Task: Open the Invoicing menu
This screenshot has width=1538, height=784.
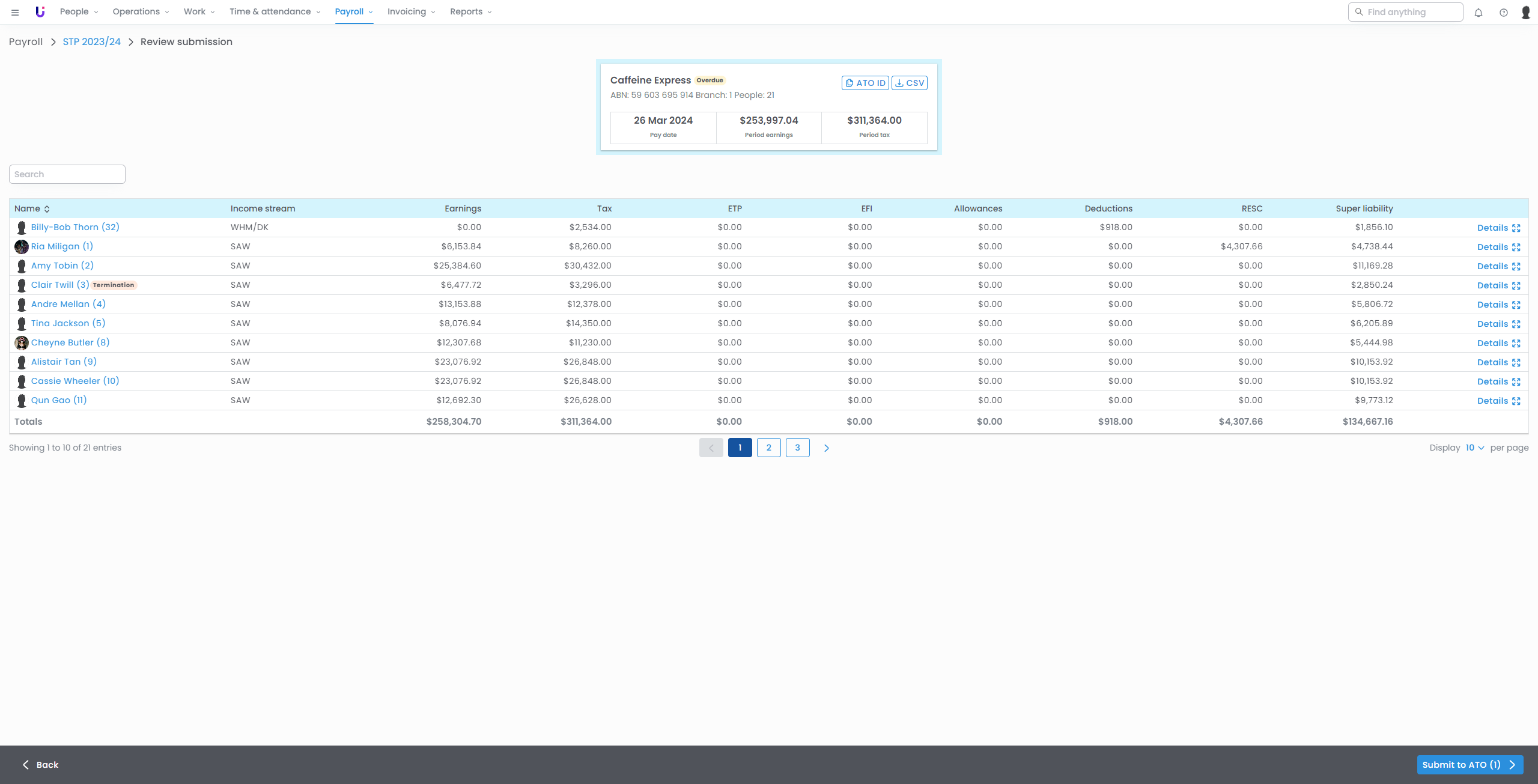Action: coord(411,11)
